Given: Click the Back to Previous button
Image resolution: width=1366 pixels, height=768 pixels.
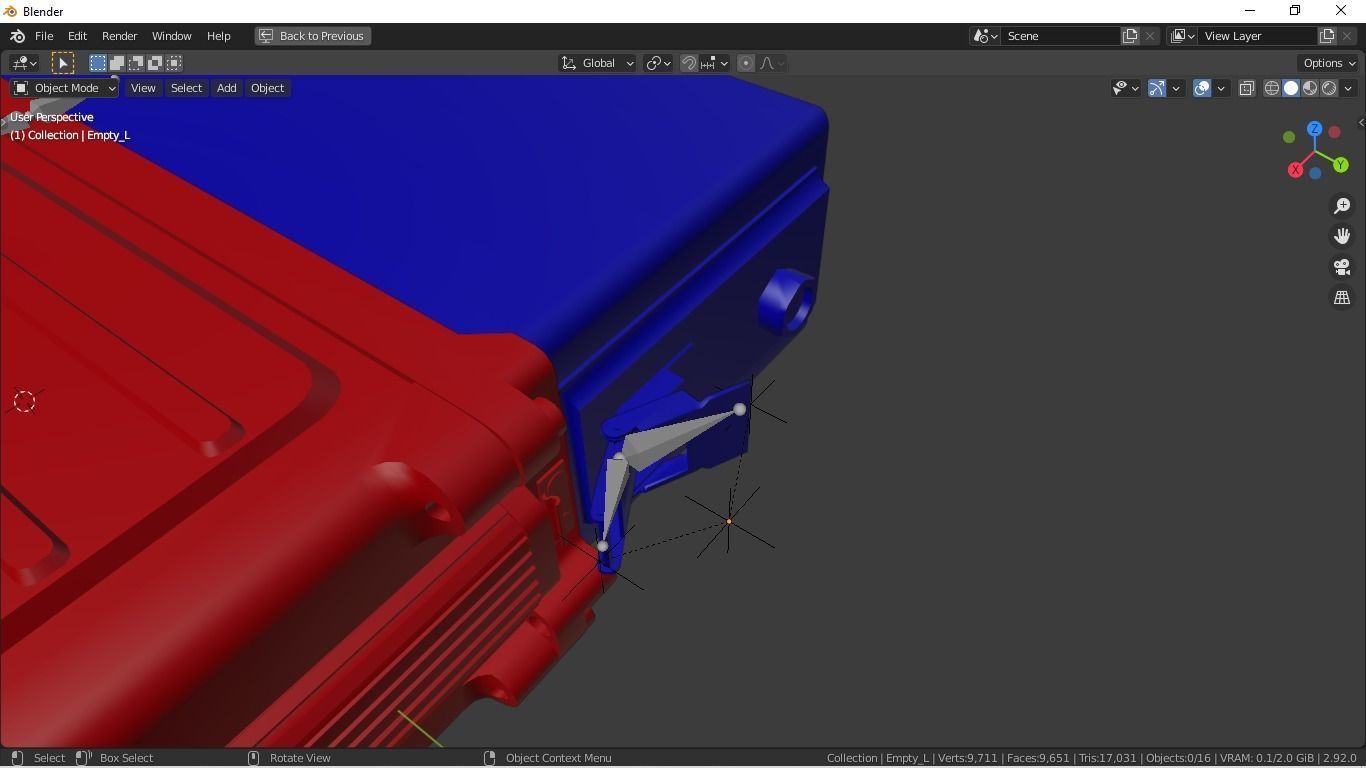Looking at the screenshot, I should click(312, 36).
